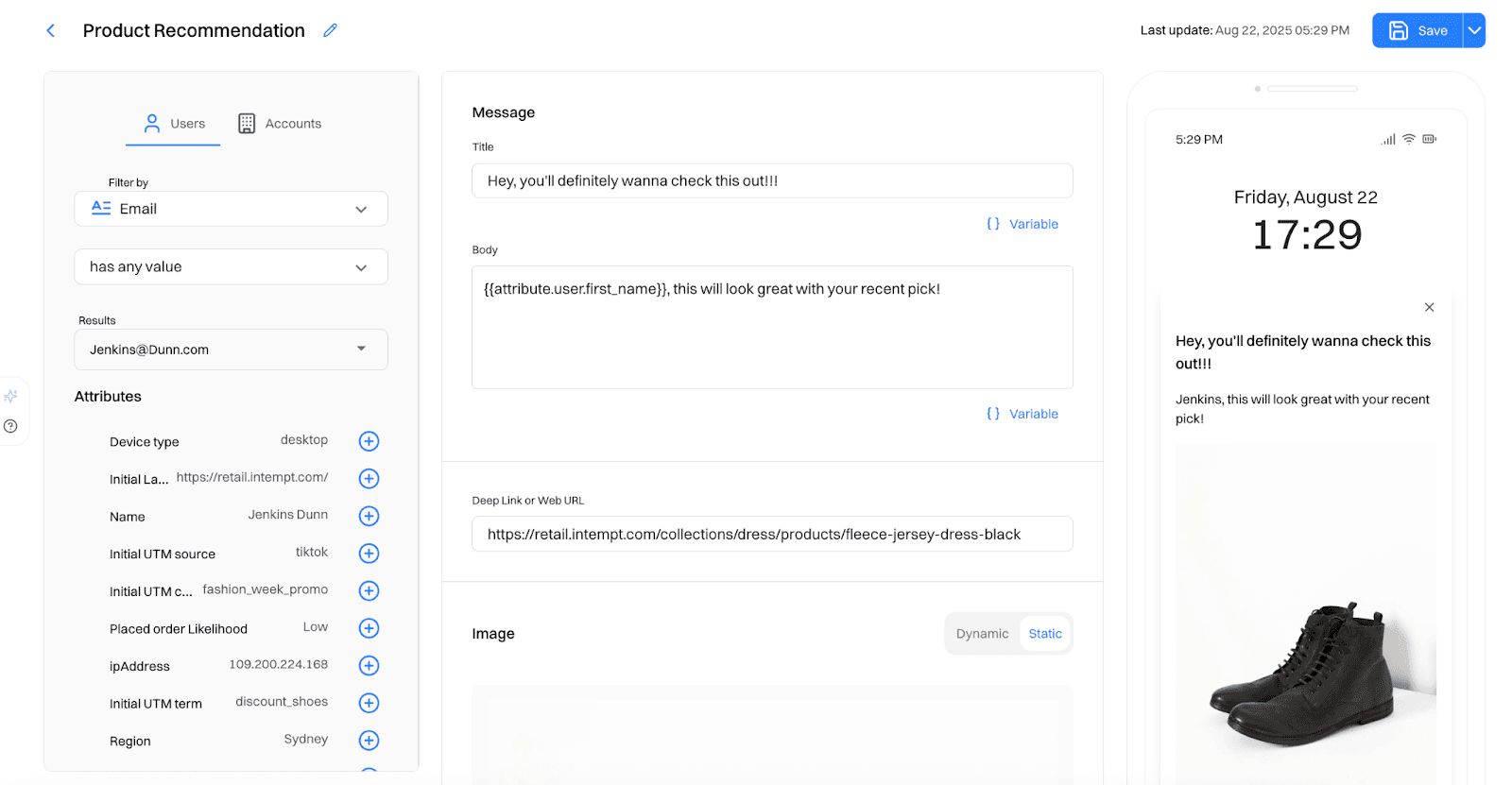This screenshot has width=1512, height=785.
Task: Click plus icon beside Placed order Likelihood
Action: (369, 628)
